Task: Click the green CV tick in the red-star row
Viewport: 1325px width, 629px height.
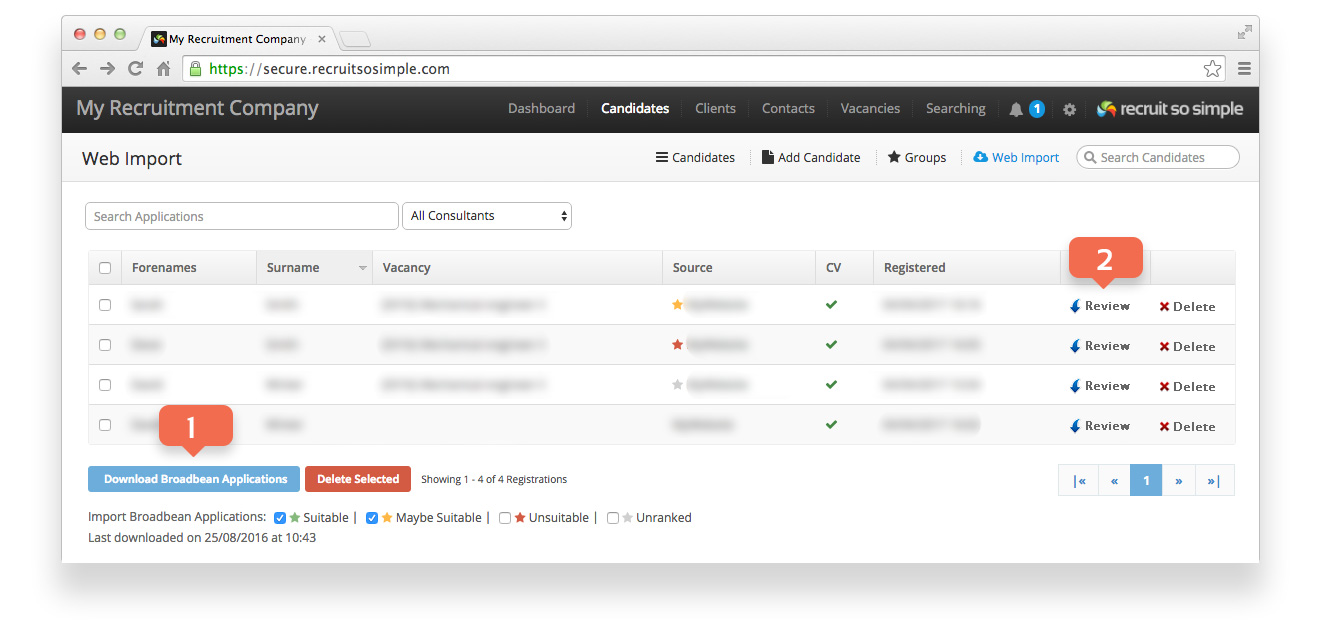Action: click(x=831, y=345)
